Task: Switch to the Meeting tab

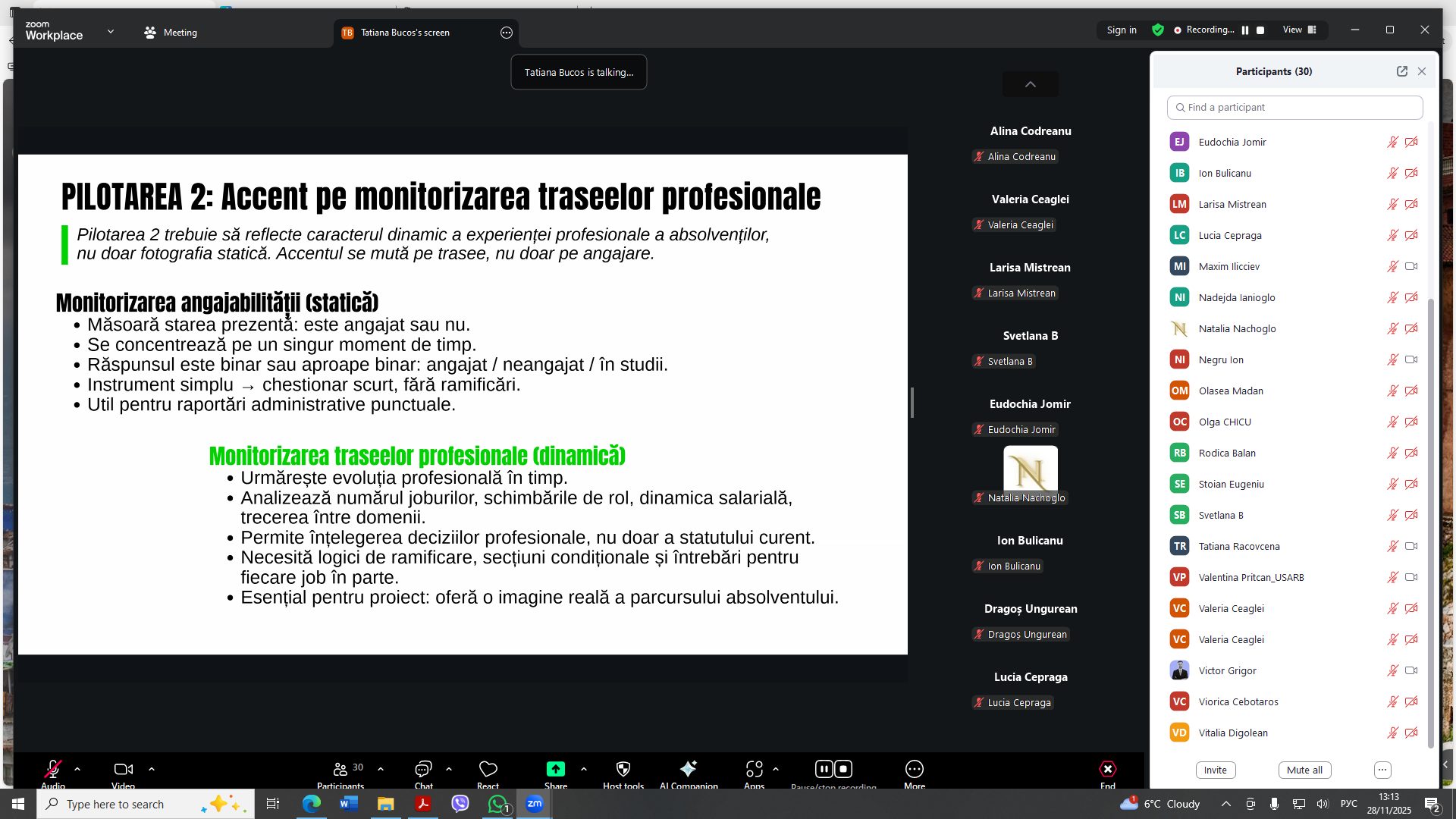Action: (x=171, y=33)
